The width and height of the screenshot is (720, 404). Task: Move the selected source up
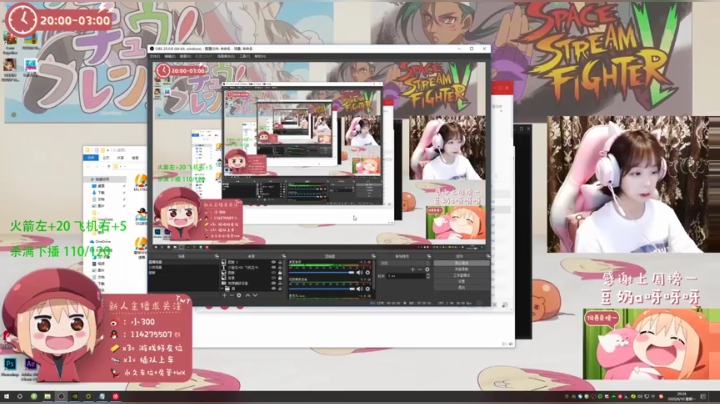click(248, 295)
